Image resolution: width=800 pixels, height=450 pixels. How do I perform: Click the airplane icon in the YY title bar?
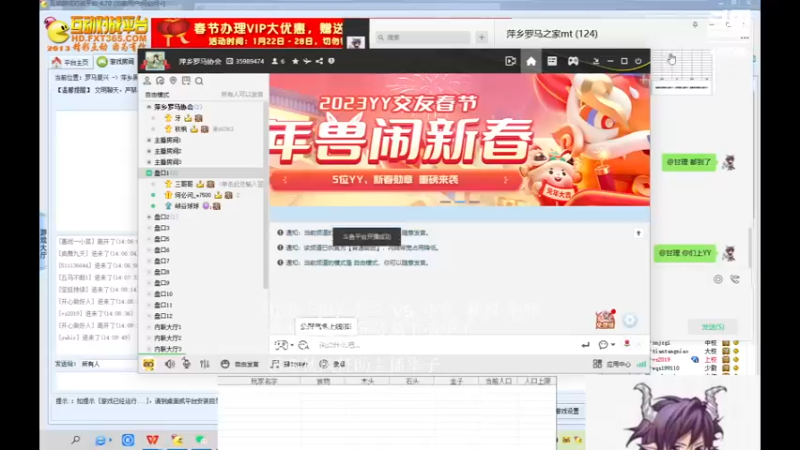[307, 61]
